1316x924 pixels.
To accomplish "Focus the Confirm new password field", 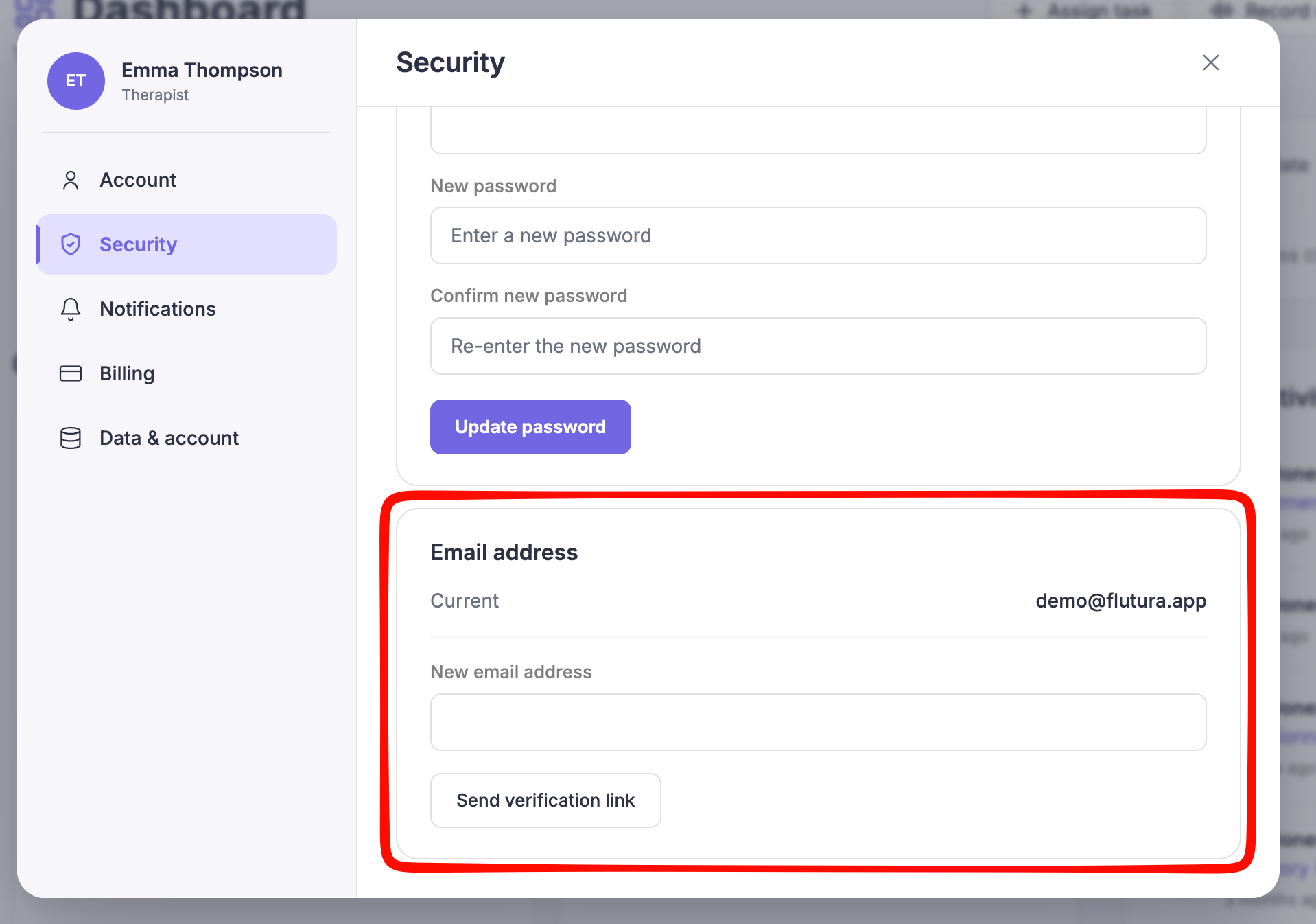I will (818, 346).
